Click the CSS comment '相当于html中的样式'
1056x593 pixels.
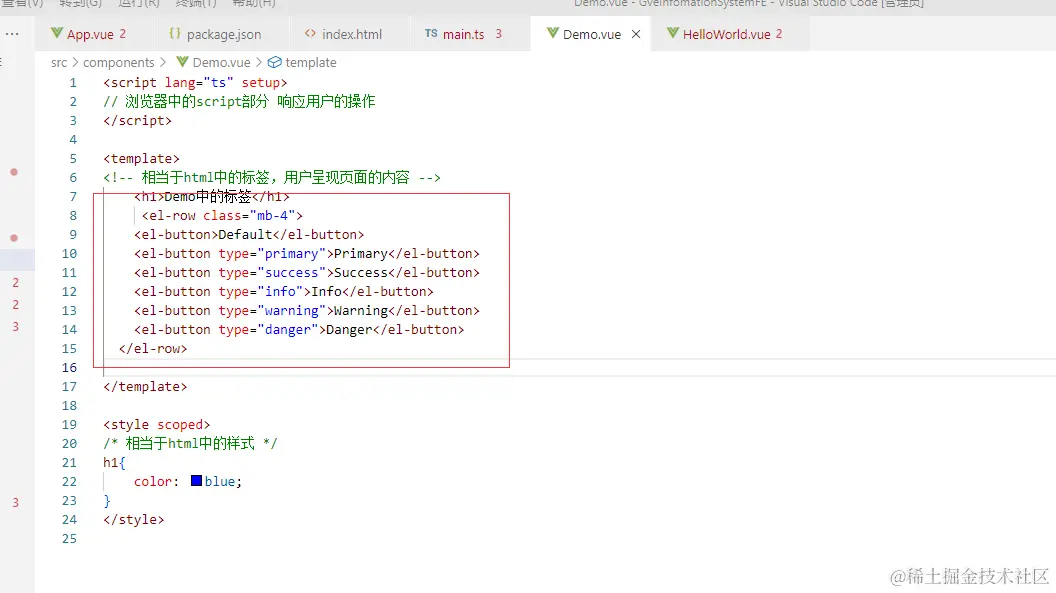tap(190, 444)
